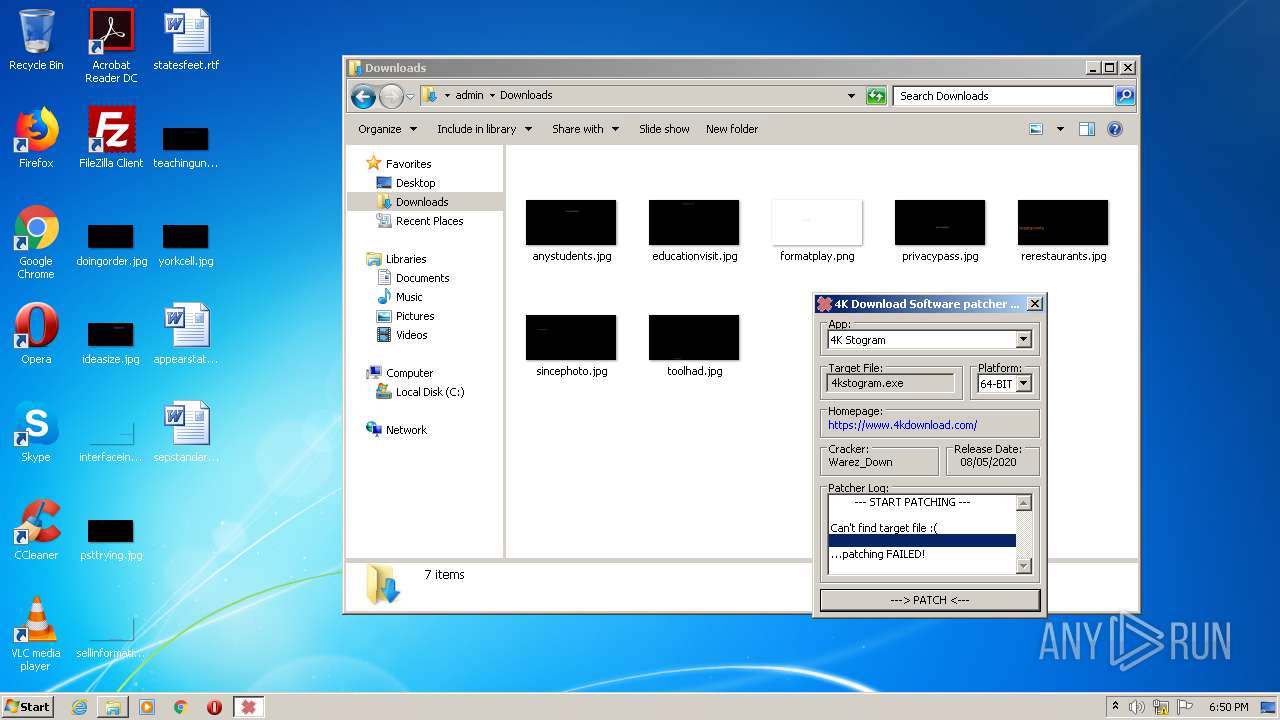Screen dimensions: 1280x720
Task: Open FileZilla Client shortcut
Action: point(111,138)
